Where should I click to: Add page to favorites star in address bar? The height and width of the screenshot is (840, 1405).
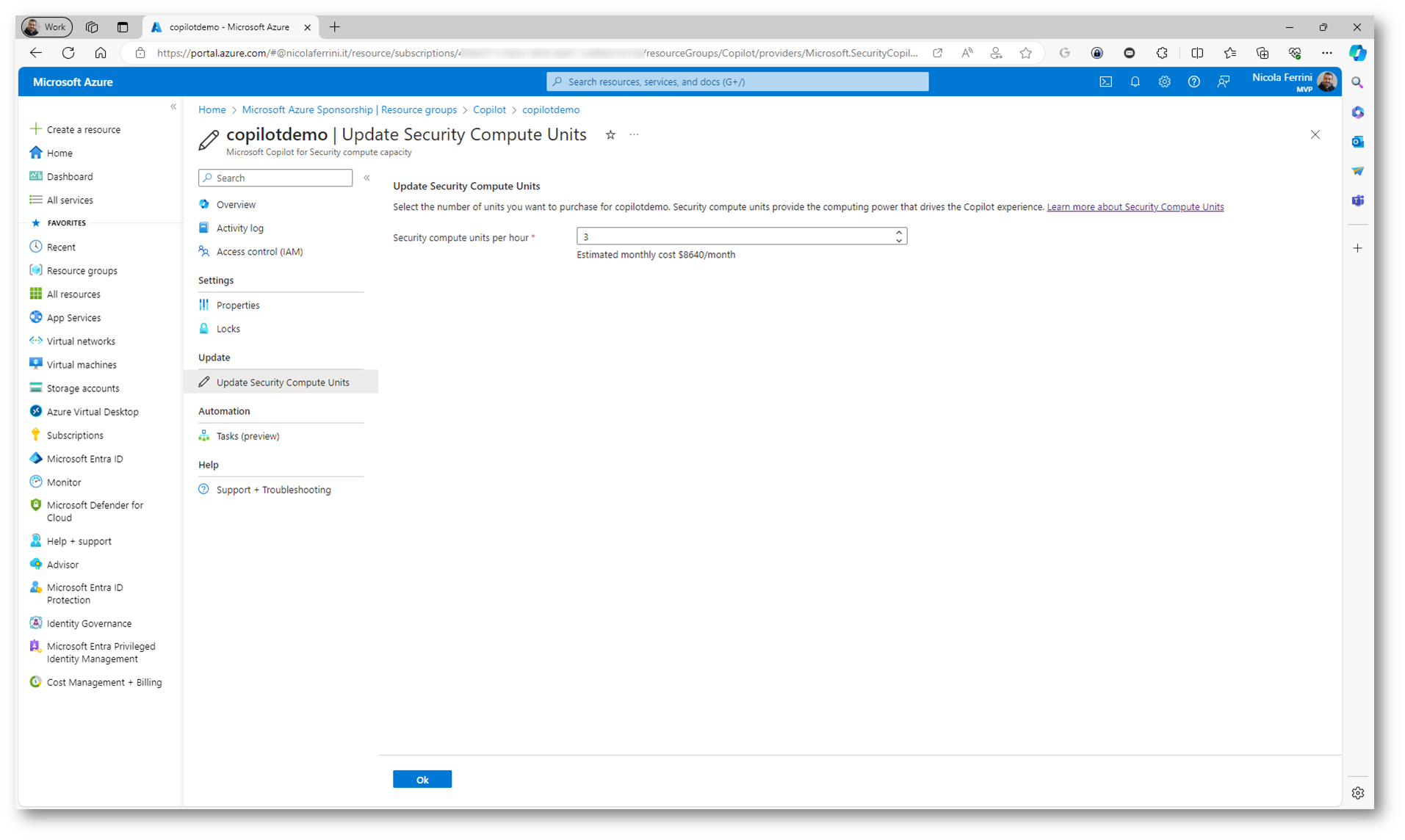click(1026, 53)
